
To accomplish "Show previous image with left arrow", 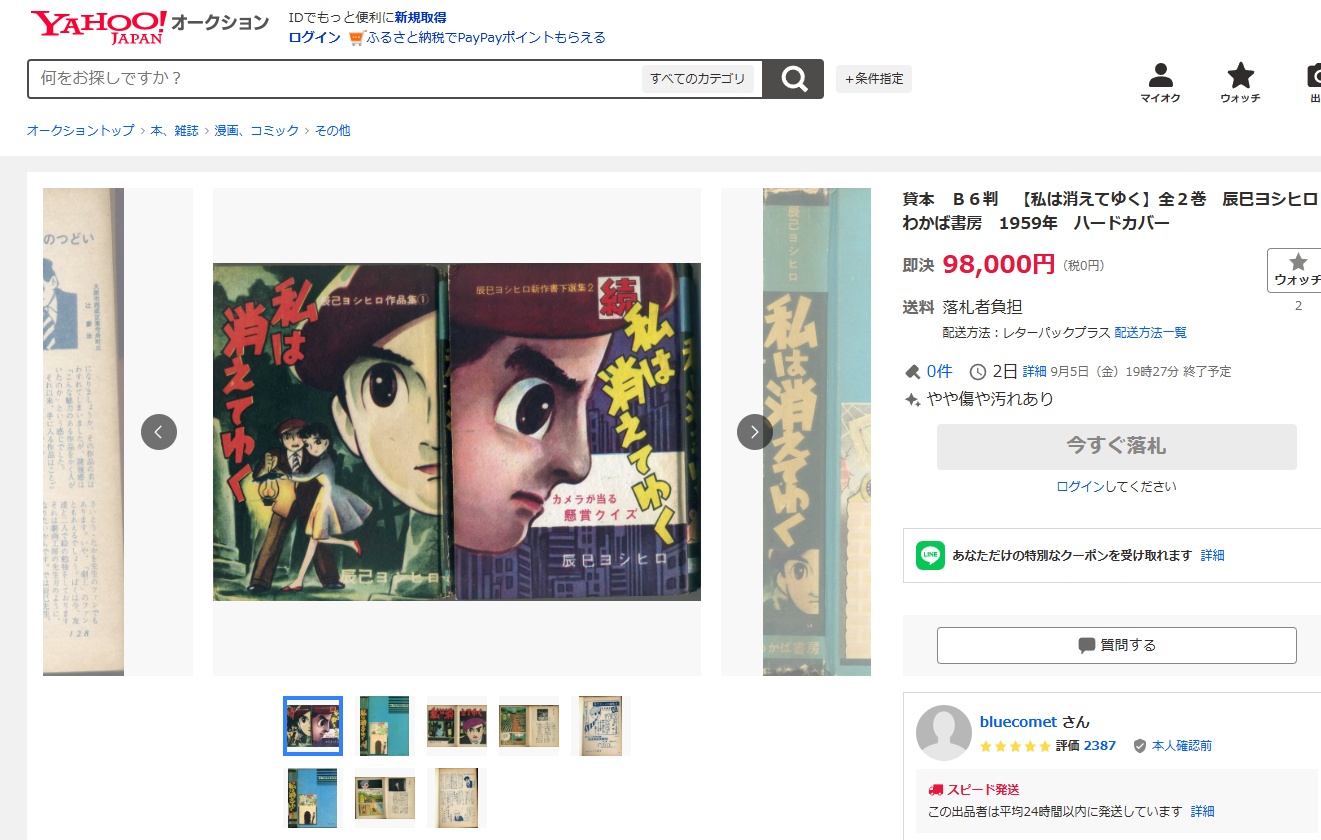I will click(159, 432).
